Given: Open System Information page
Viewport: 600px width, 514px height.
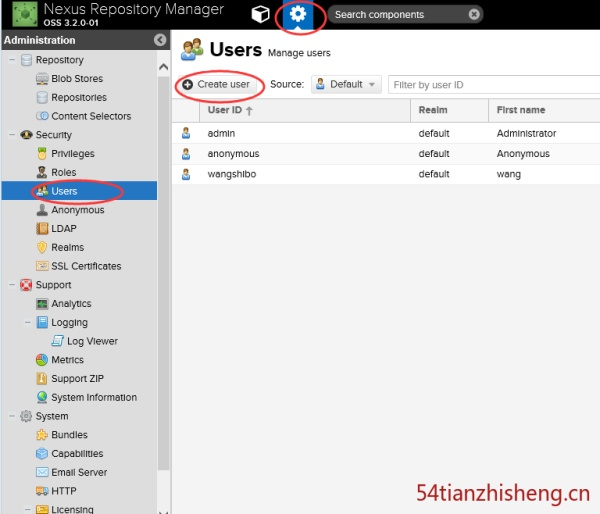Looking at the screenshot, I should (x=94, y=397).
